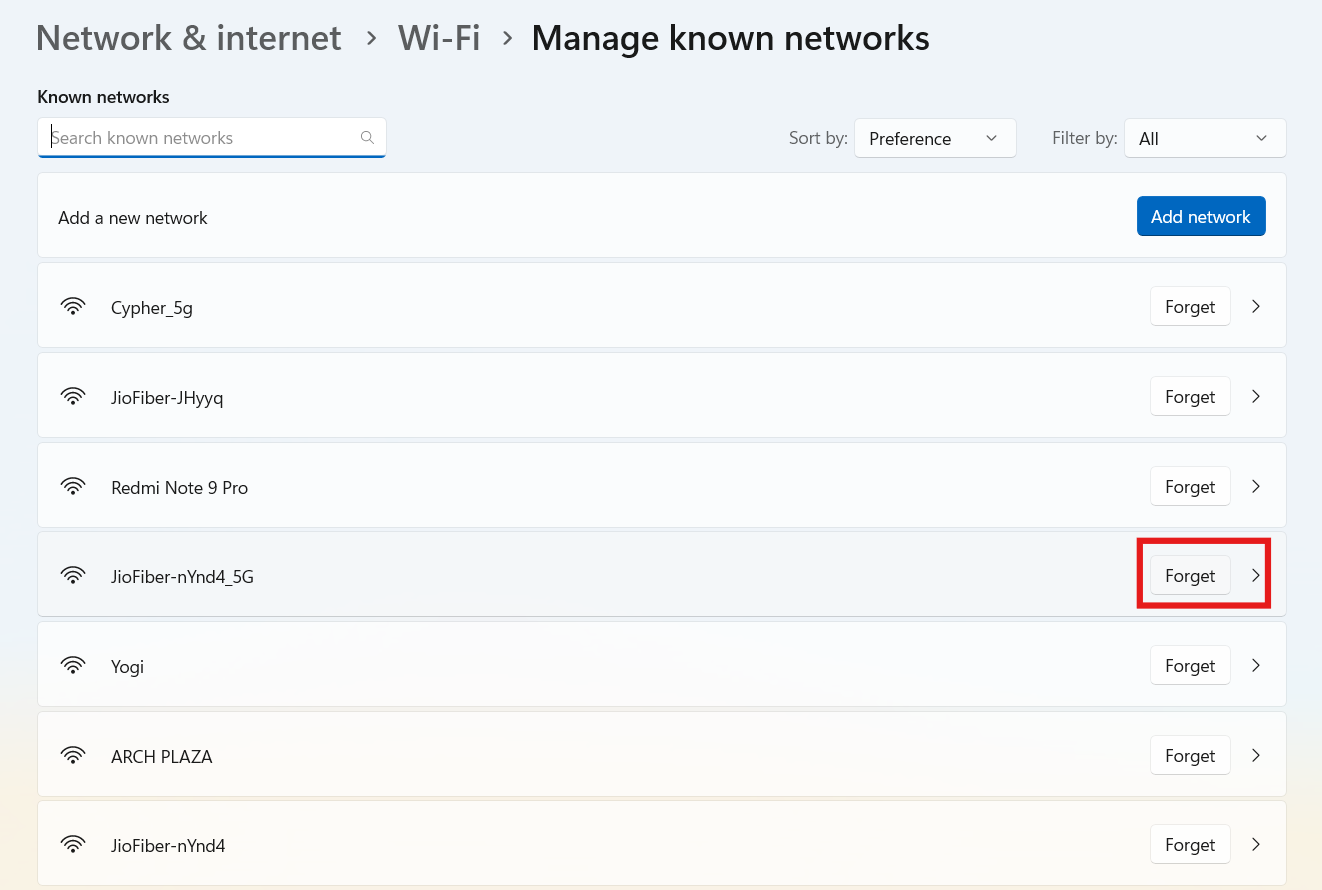Click the Wi-Fi icon beside JioFiber-nYnd4_5G
Viewport: 1322px width, 890px height.
pos(73,576)
